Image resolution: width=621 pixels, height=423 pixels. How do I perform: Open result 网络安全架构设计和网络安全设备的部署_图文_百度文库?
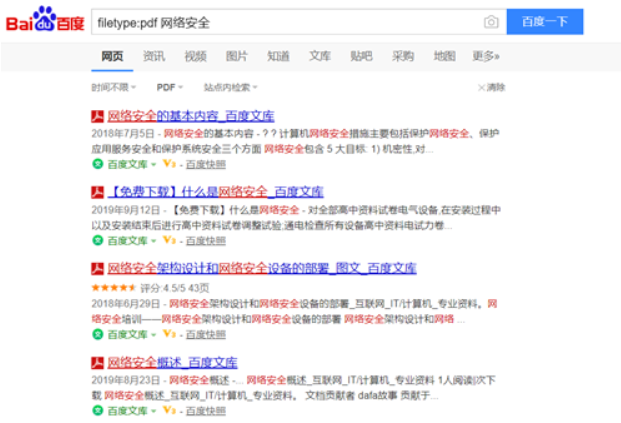[262, 268]
